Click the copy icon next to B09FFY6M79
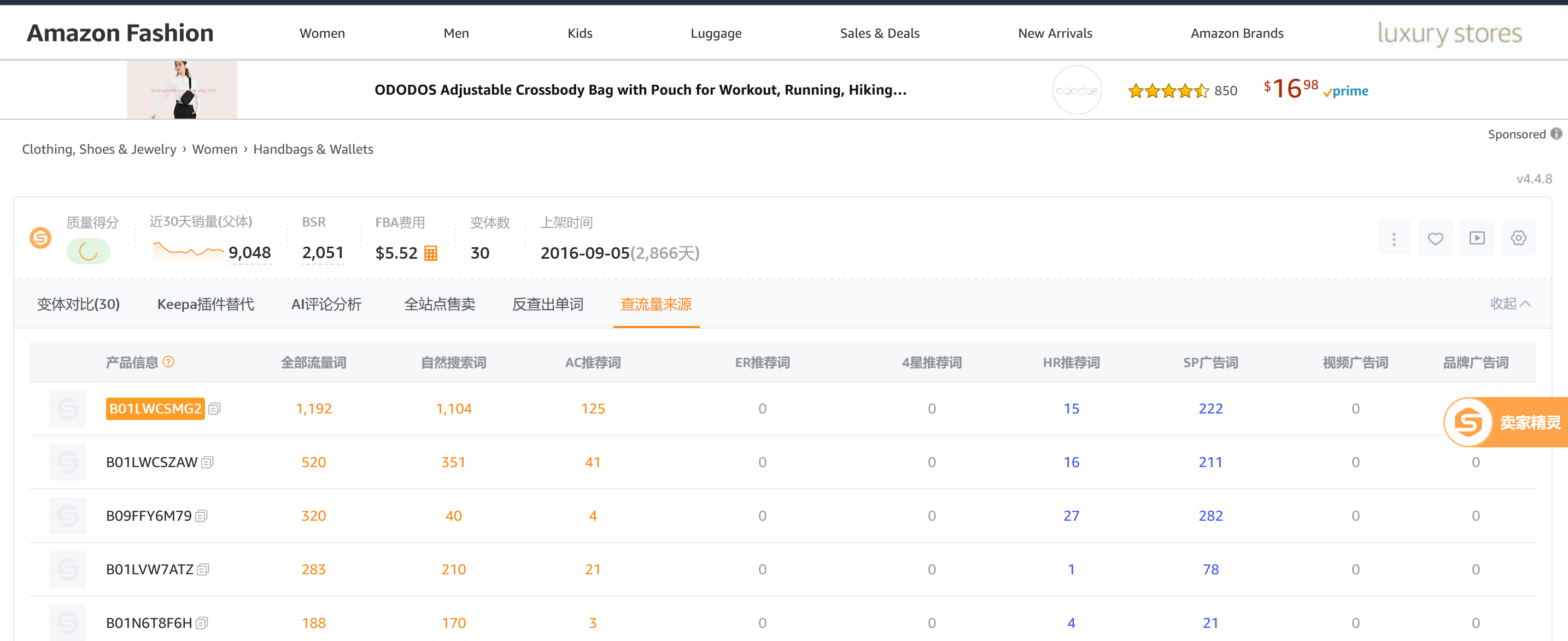Image resolution: width=1568 pixels, height=641 pixels. click(x=202, y=516)
